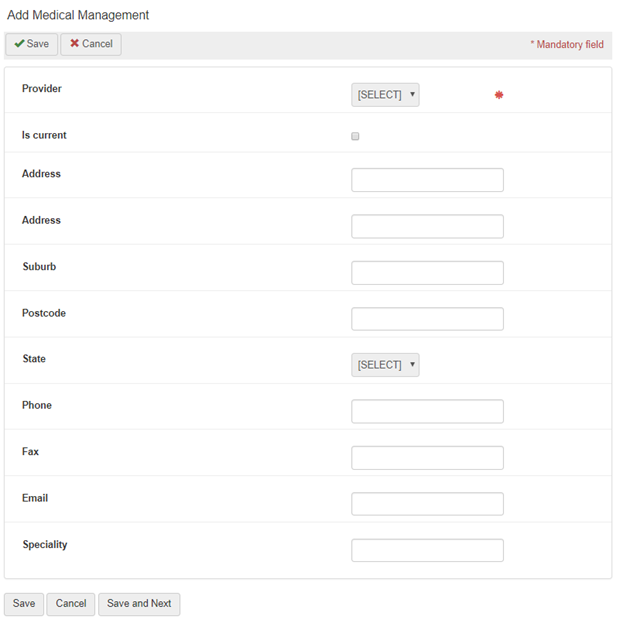
Task: Focus the first Address input field
Action: (x=427, y=180)
